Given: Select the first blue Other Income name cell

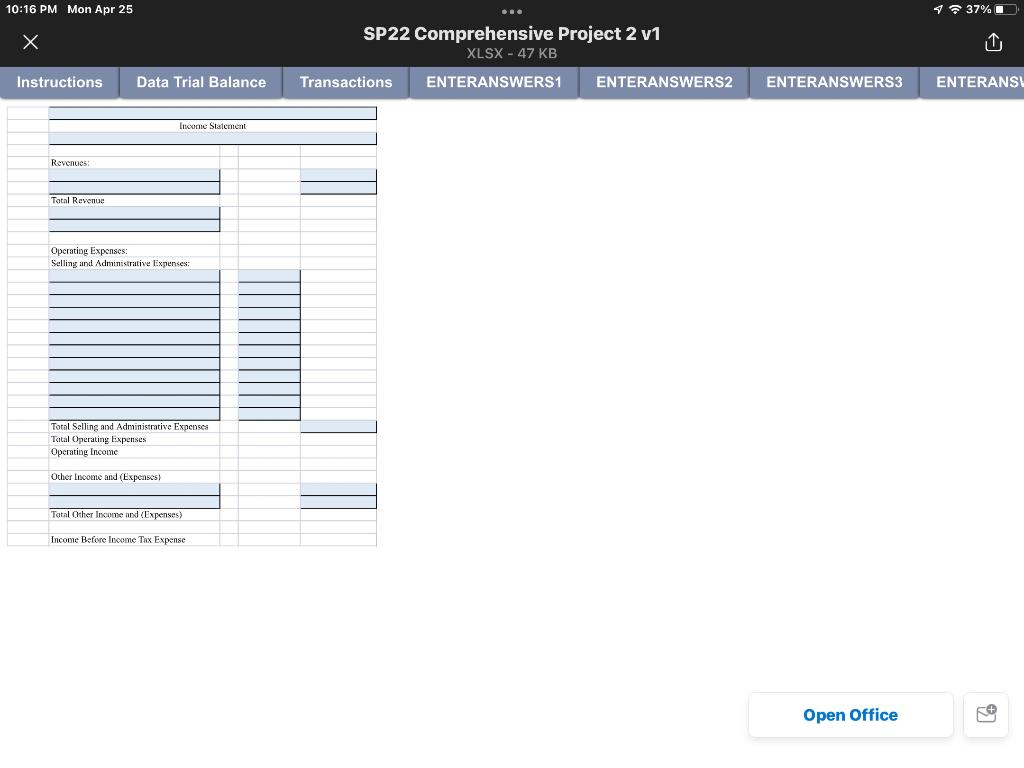Looking at the screenshot, I should [x=134, y=489].
